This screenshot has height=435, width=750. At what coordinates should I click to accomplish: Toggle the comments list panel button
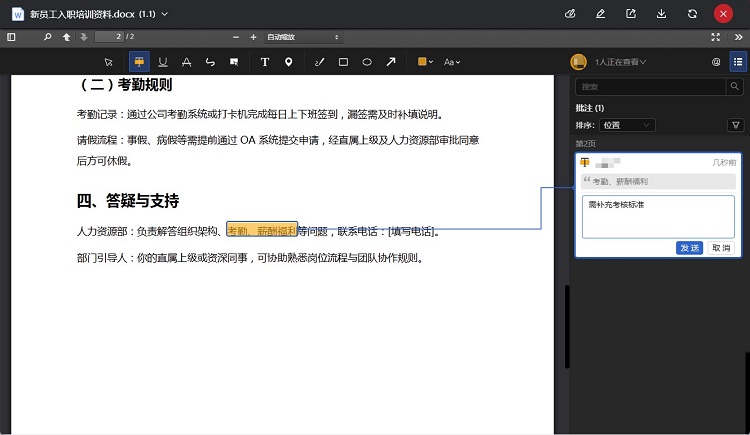coord(737,62)
